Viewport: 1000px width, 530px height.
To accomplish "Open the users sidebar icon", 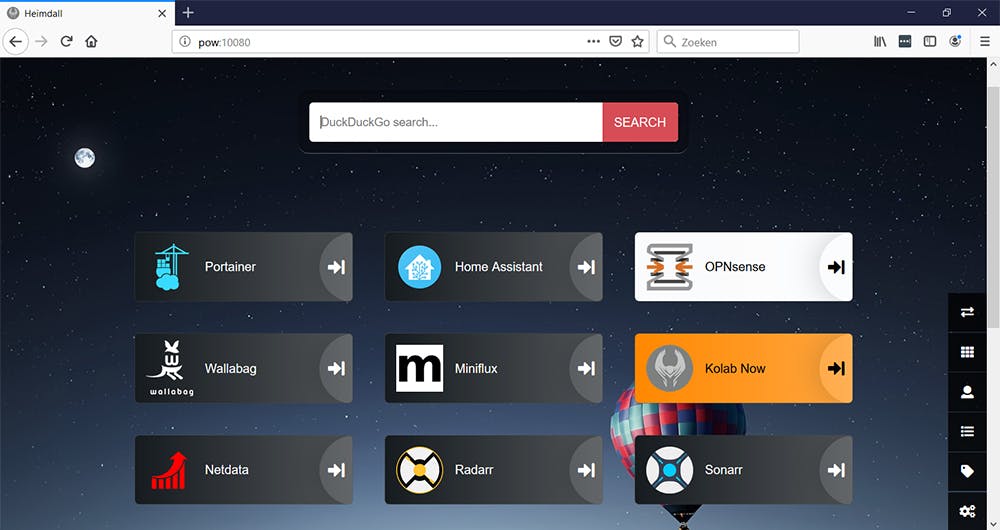I will [x=967, y=392].
